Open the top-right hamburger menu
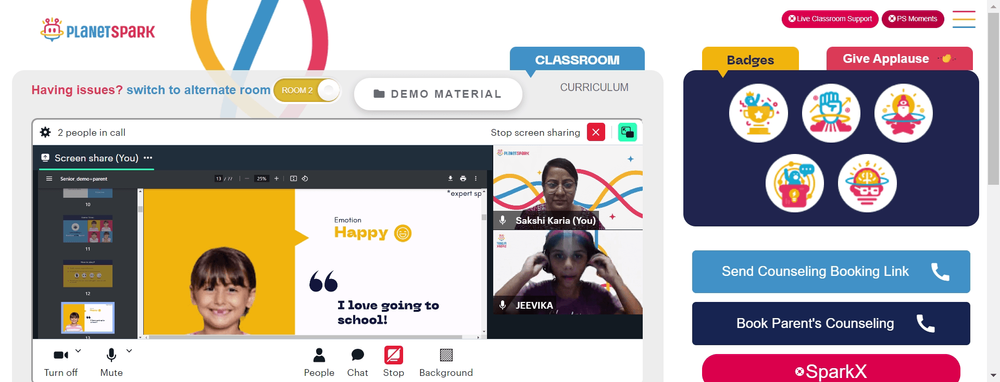The width and height of the screenshot is (1000, 382). 964,19
